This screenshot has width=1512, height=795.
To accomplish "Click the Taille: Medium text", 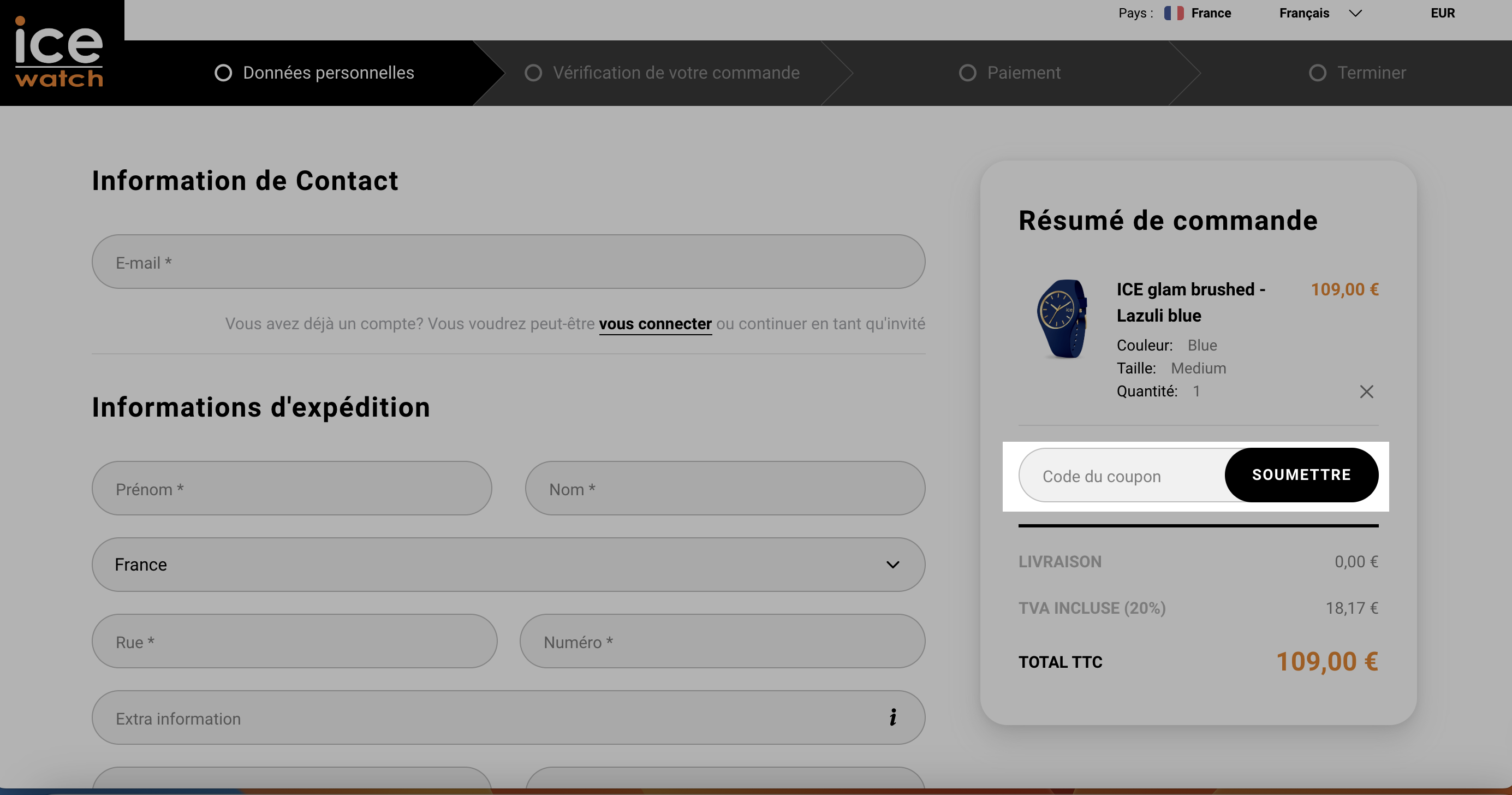I will (x=1171, y=368).
